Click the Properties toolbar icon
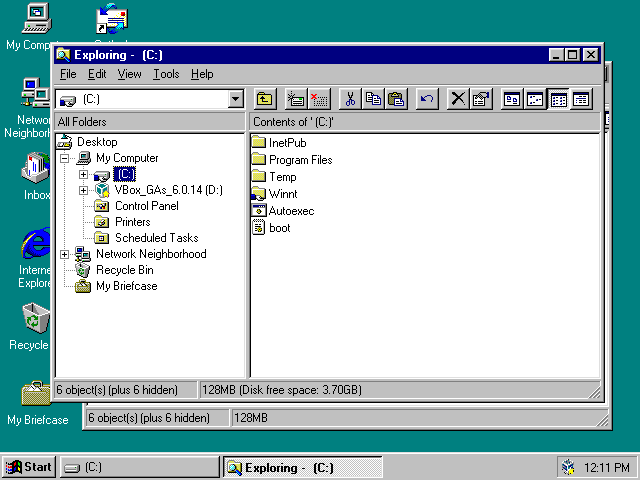640x480 pixels. (481, 99)
